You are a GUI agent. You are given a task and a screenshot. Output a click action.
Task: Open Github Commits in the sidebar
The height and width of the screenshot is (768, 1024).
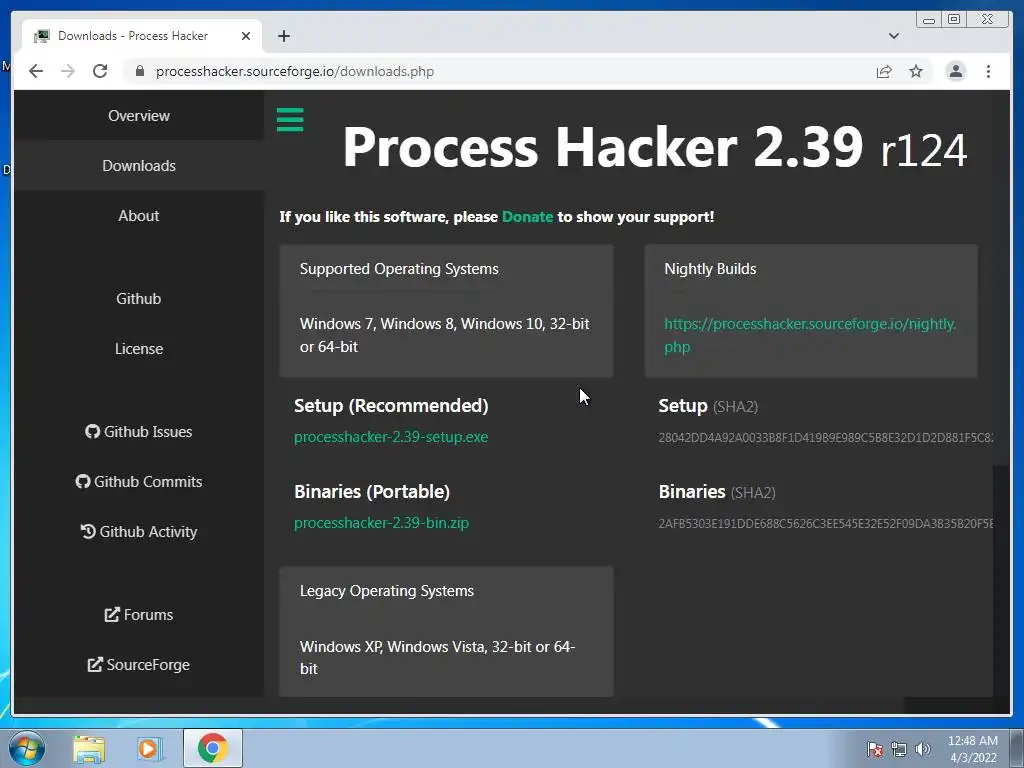(138, 481)
